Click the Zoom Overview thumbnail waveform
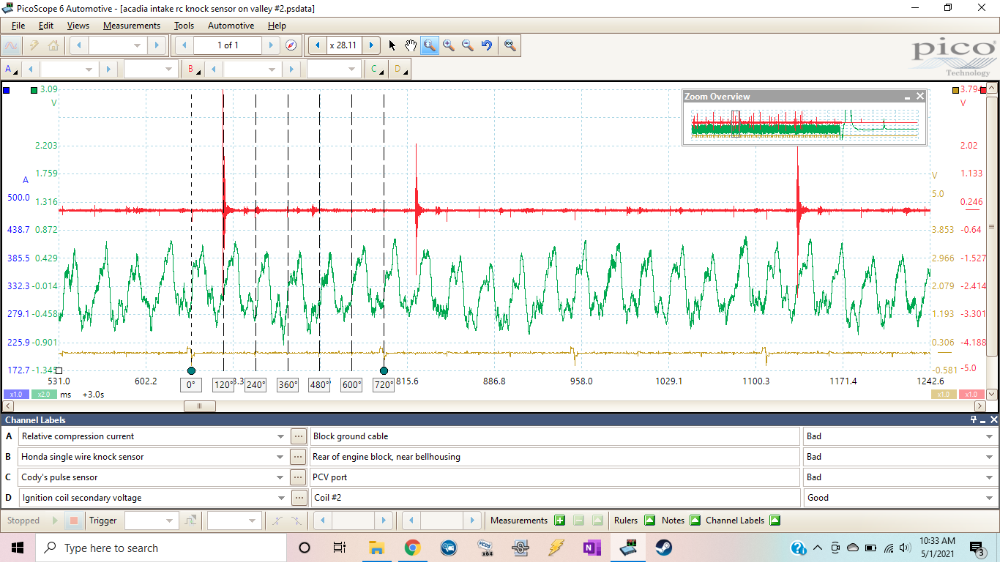The width and height of the screenshot is (1000, 562). click(x=804, y=124)
